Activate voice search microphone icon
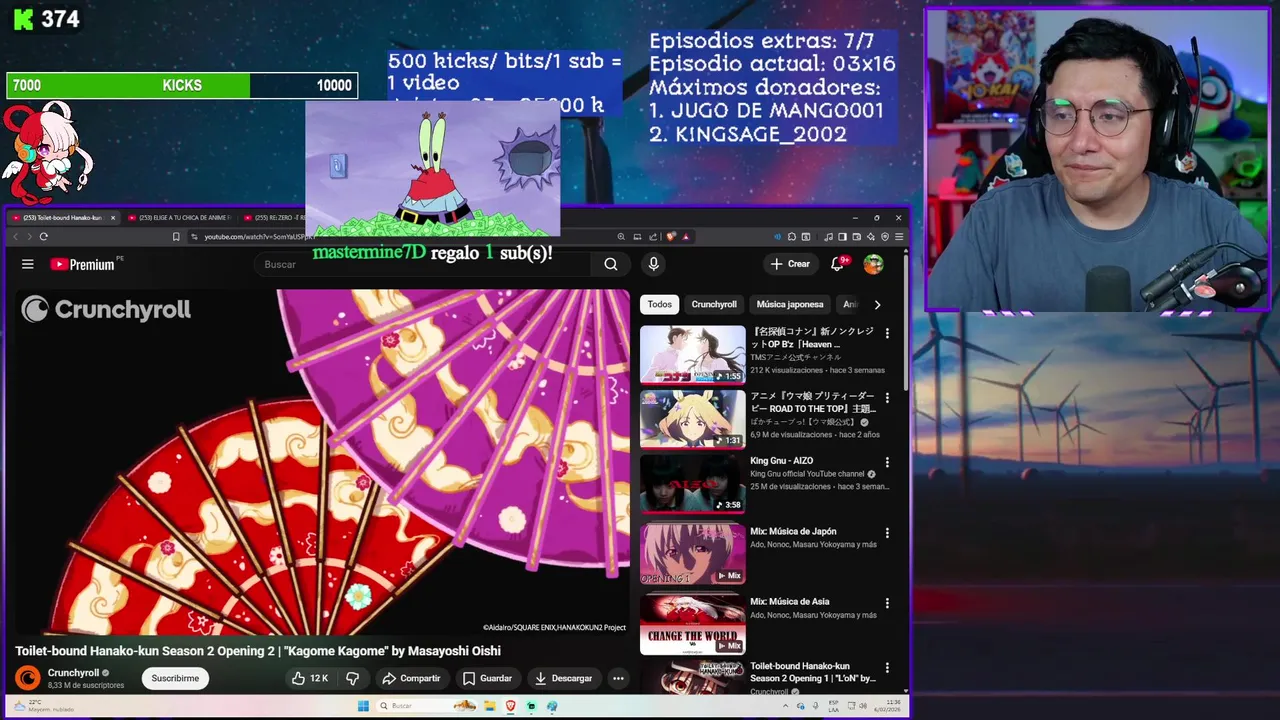Viewport: 1280px width, 720px height. (x=653, y=264)
